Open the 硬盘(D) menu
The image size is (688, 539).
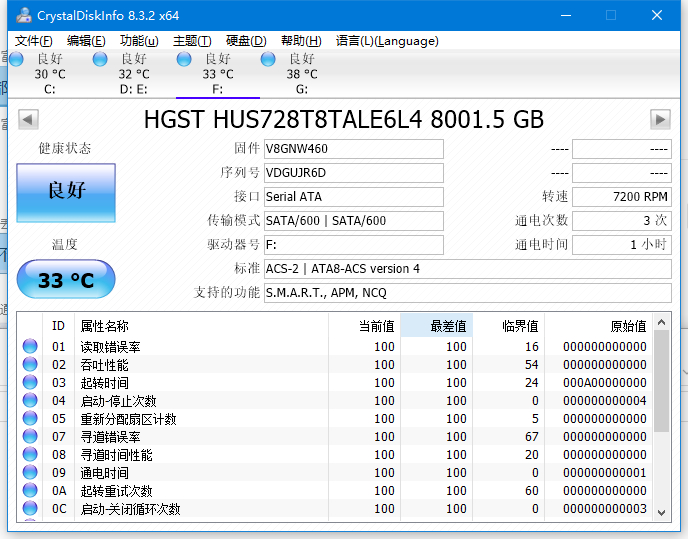[x=246, y=41]
